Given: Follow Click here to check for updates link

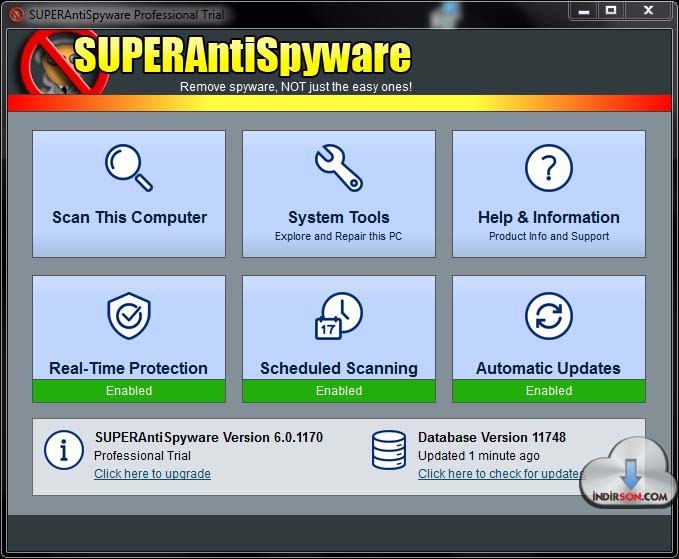Looking at the screenshot, I should click(x=500, y=474).
